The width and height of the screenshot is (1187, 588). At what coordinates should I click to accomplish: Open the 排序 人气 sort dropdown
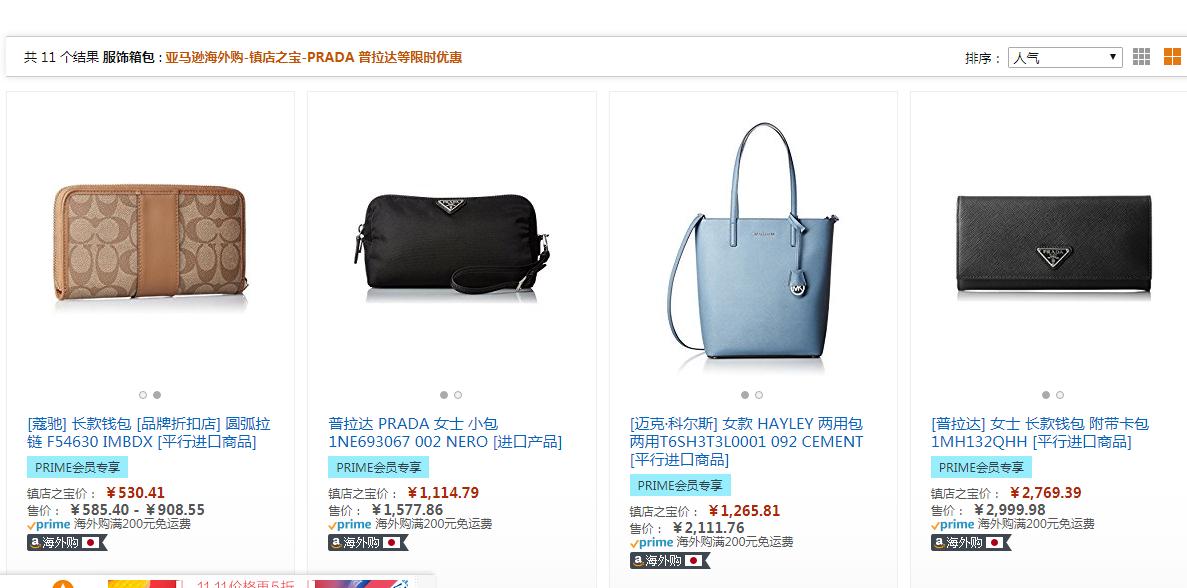click(1064, 58)
